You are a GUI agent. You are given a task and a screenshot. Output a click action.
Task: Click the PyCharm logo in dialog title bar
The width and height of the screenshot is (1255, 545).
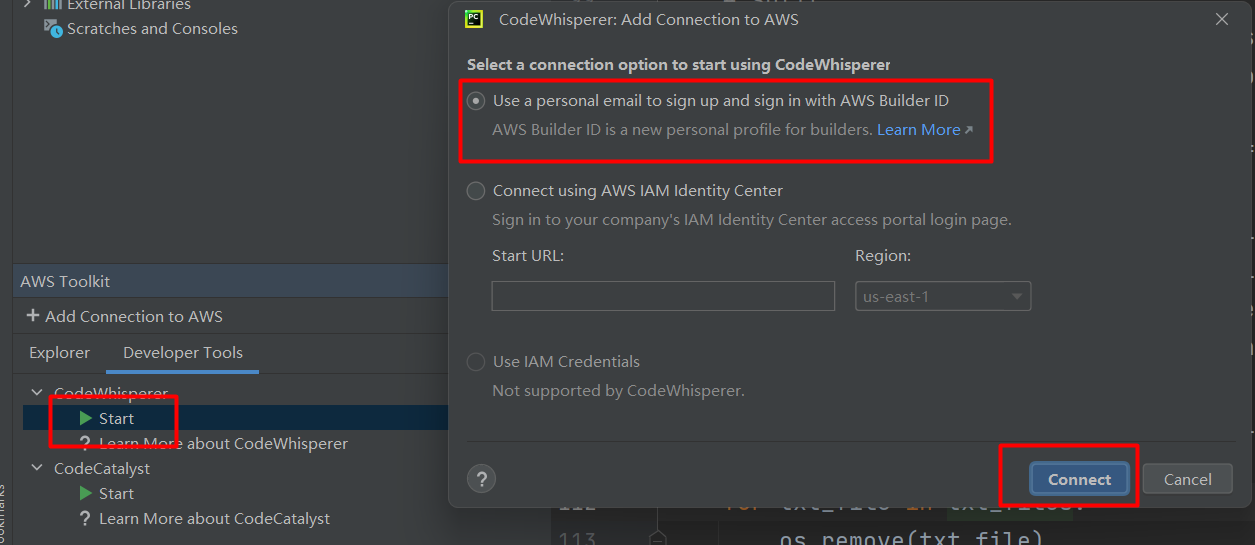tap(475, 19)
